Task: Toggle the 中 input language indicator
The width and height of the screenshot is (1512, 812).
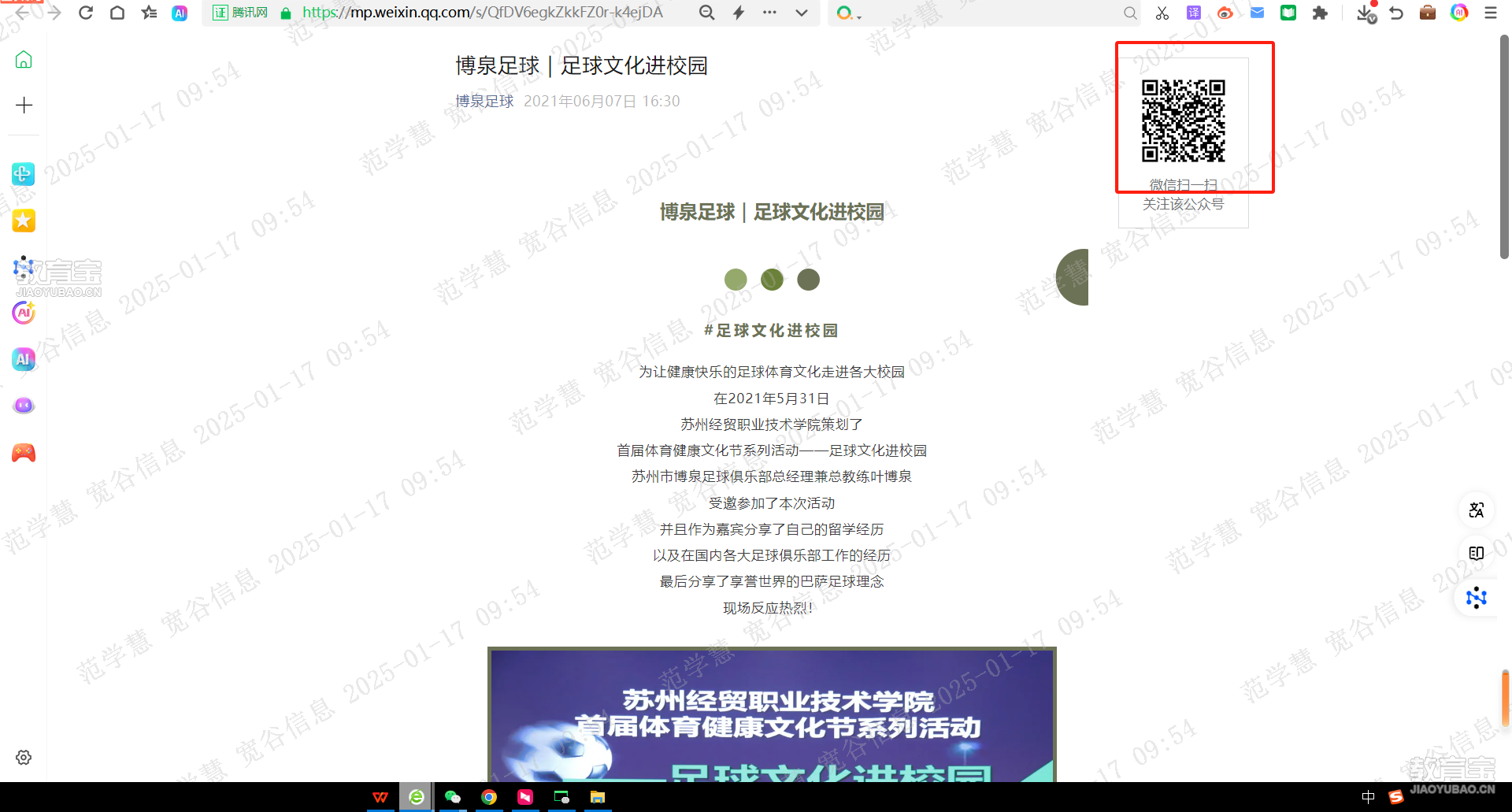Action: 1368,797
